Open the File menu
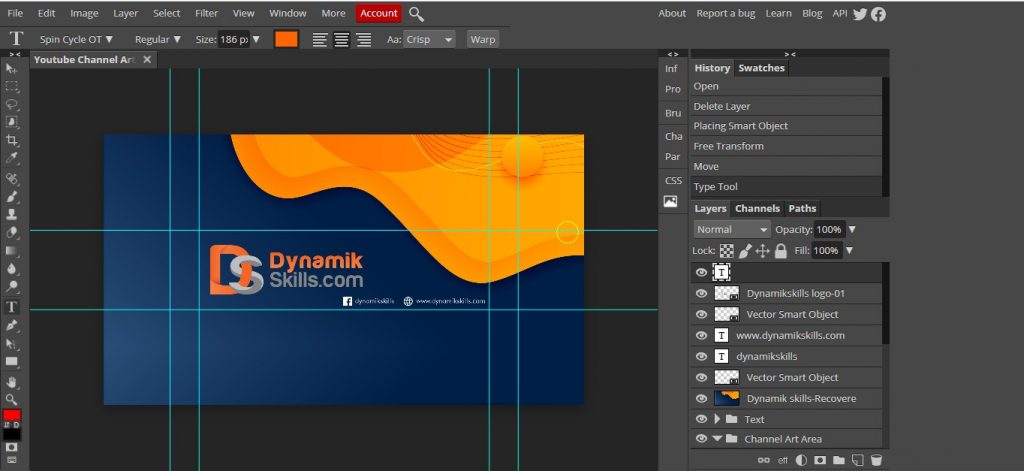Screen dimensions: 1024x471 14,13
